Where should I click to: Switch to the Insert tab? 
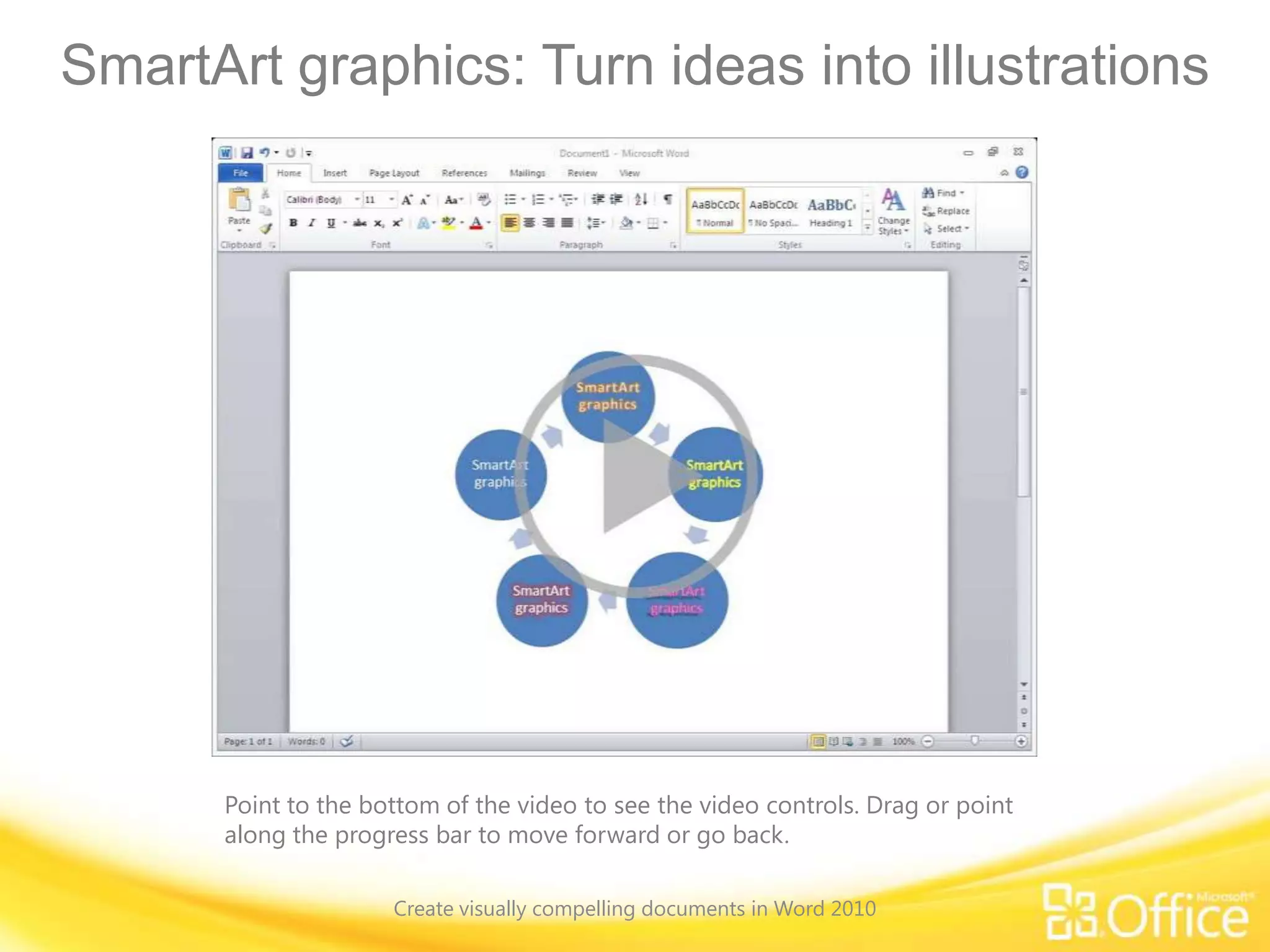point(335,173)
